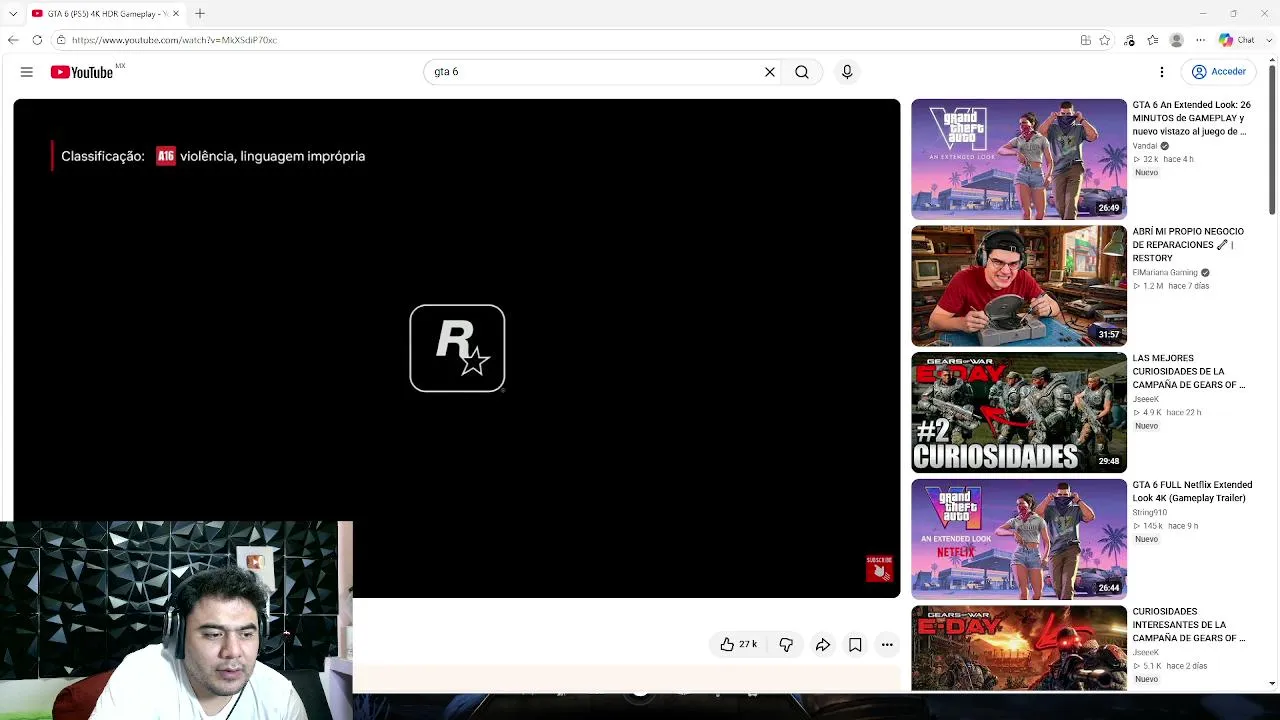Visit the Vandal channel link

1145,146
